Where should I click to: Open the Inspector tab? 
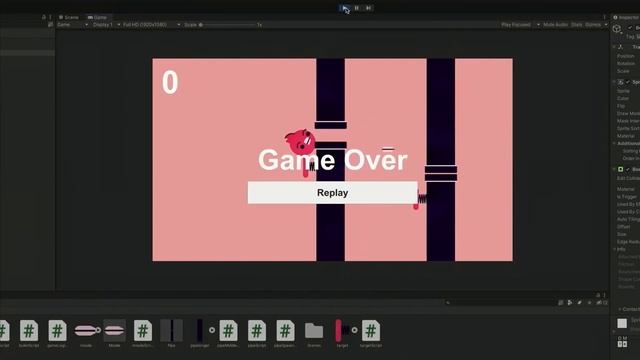point(626,17)
